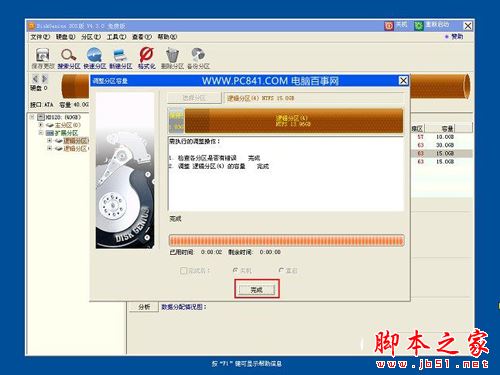Open the 帮助 menu in menu bar
The height and width of the screenshot is (375, 500).
click(x=167, y=37)
